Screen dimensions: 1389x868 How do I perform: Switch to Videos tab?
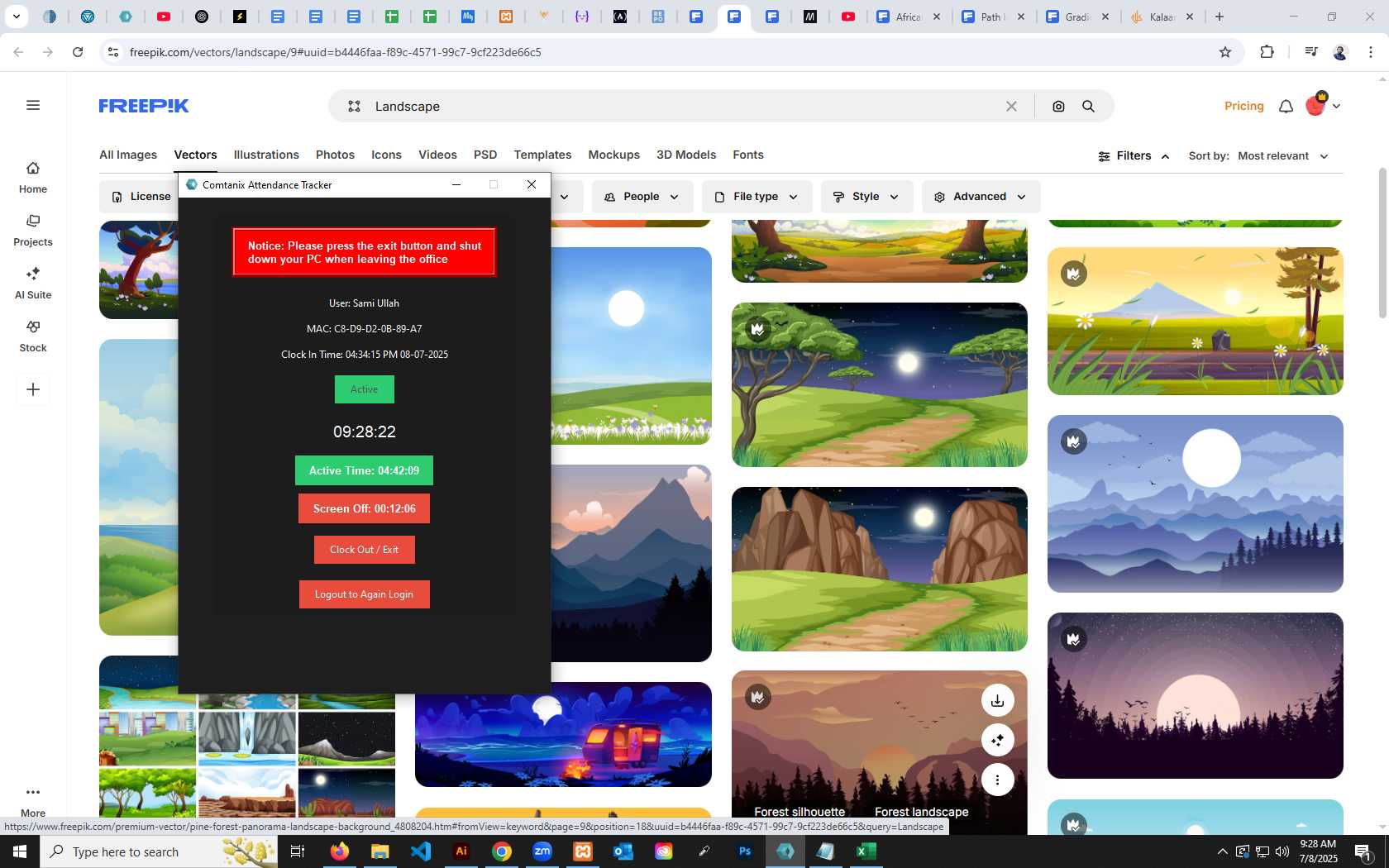tap(437, 155)
